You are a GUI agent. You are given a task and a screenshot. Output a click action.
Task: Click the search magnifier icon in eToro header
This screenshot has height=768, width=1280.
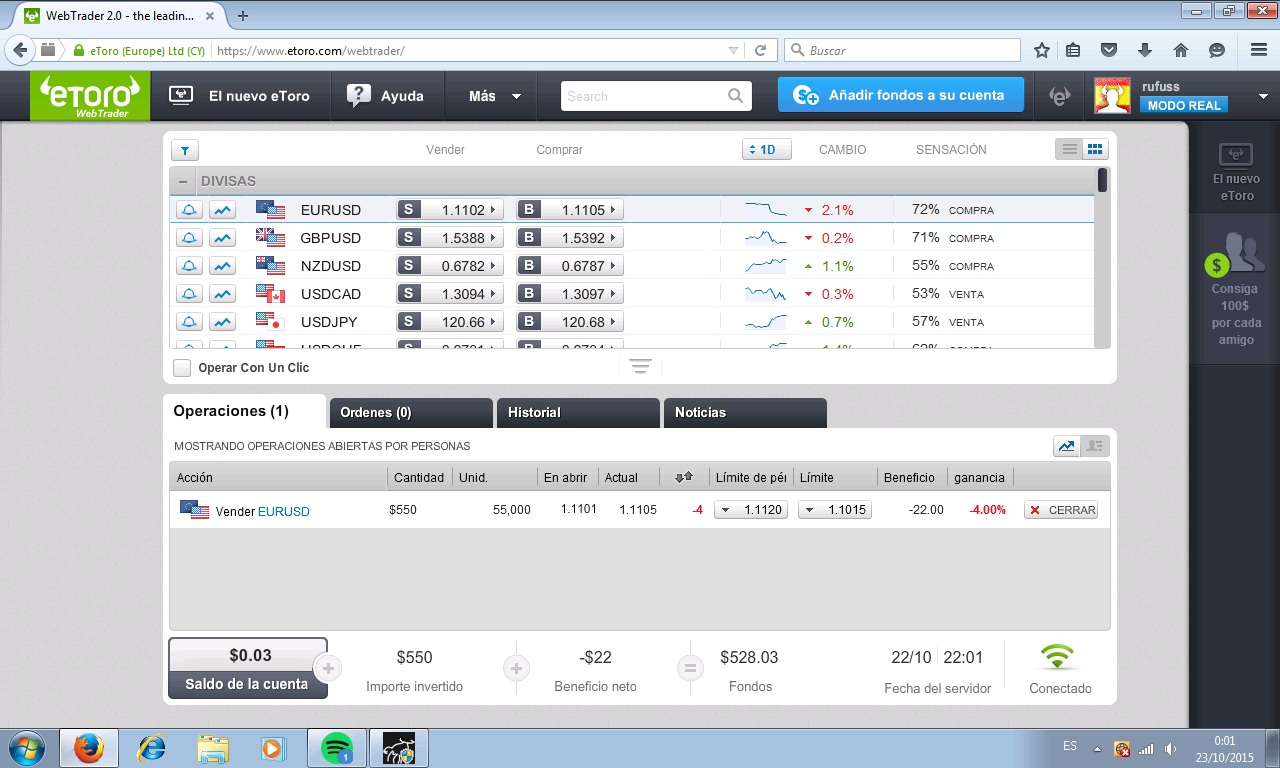[x=736, y=96]
